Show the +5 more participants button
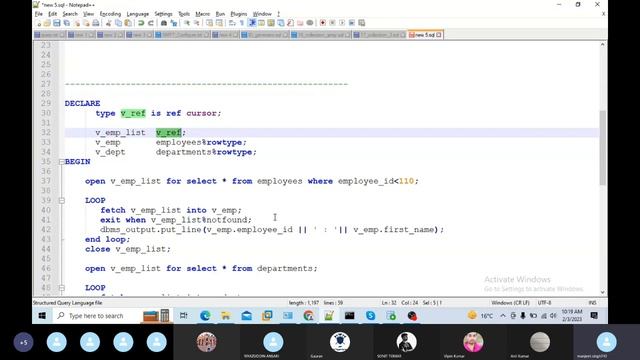The width and height of the screenshot is (640, 360). coord(23,342)
